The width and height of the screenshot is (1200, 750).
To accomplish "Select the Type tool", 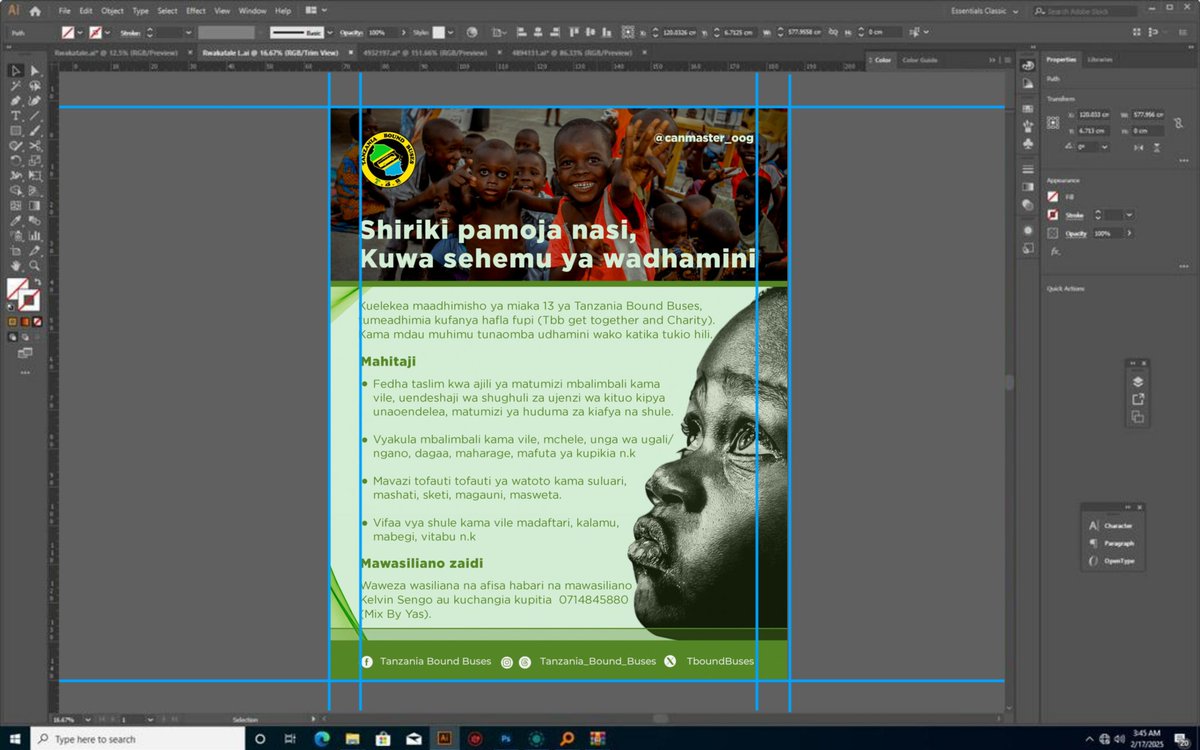I will tap(16, 115).
